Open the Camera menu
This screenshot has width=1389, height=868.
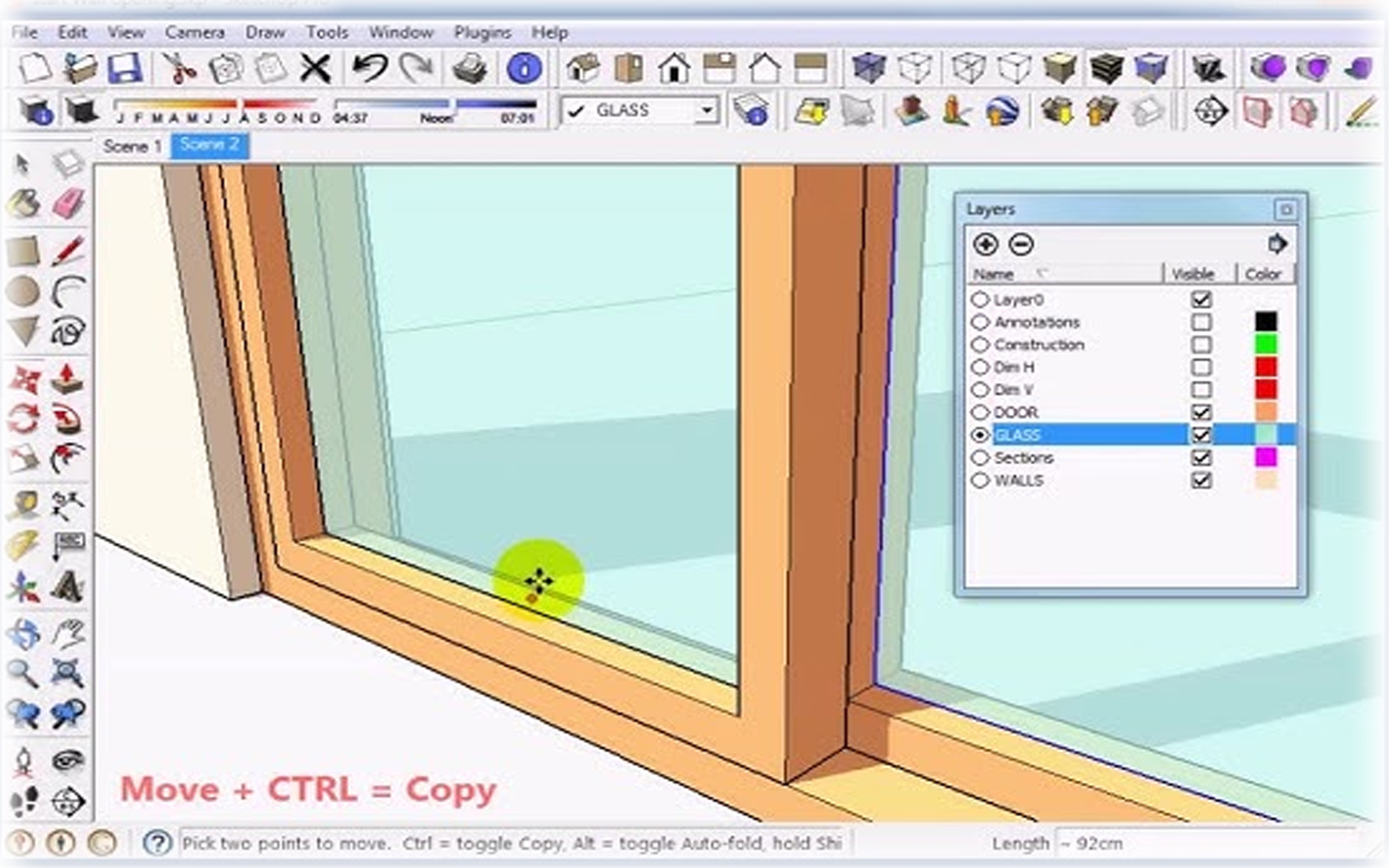(195, 32)
